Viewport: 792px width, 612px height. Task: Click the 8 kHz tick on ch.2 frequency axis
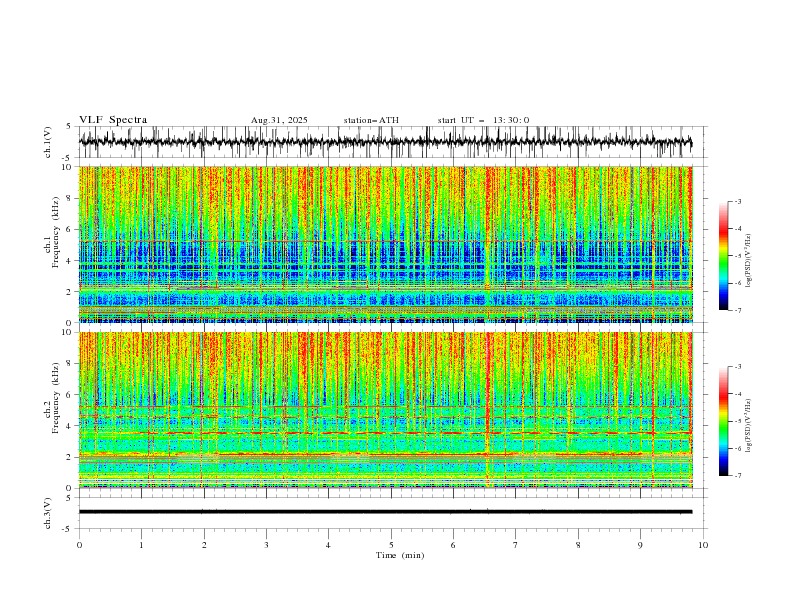coord(70,364)
